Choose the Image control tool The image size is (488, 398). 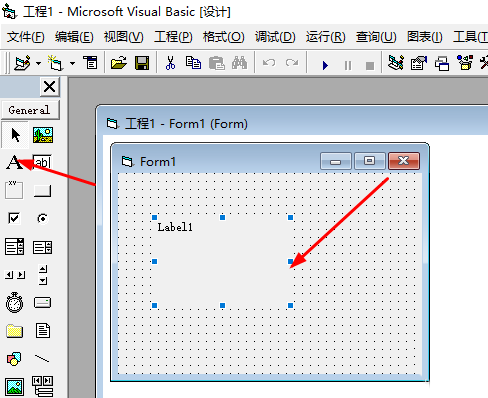tap(14, 387)
